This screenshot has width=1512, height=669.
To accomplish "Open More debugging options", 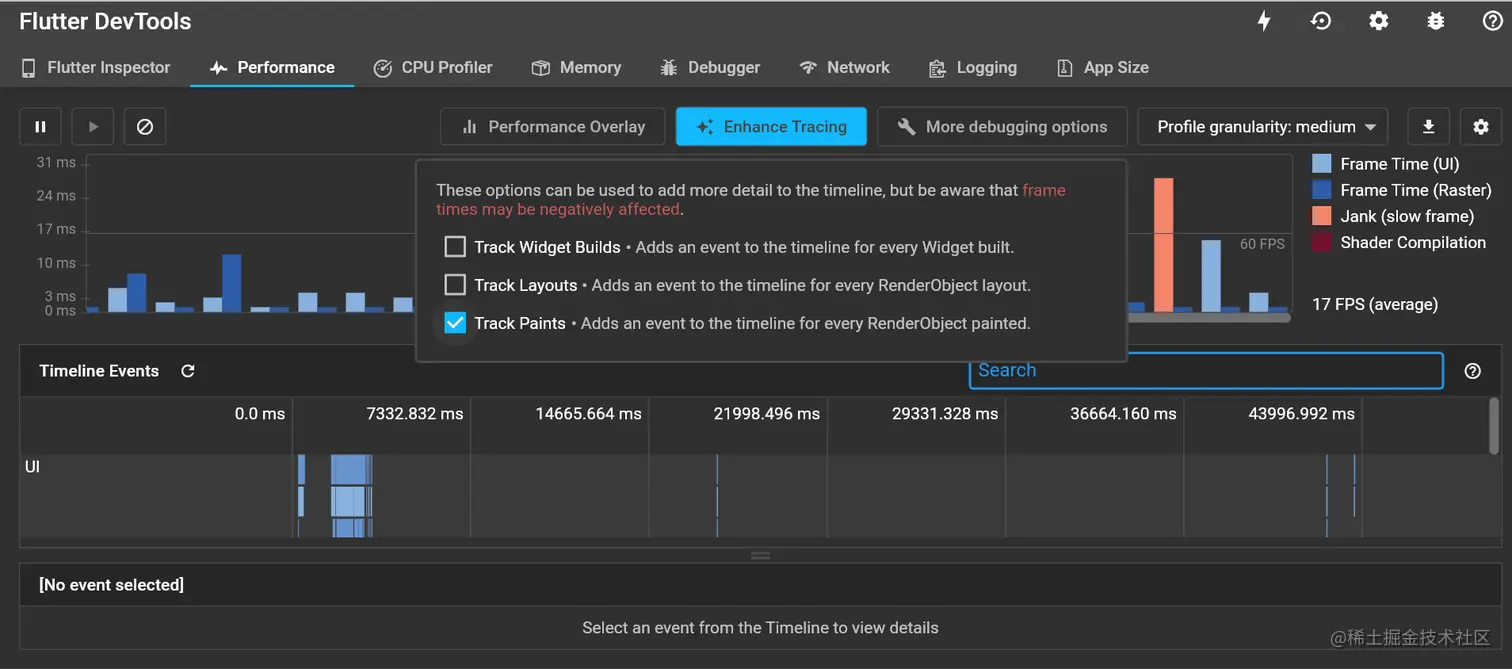I will (x=1002, y=127).
